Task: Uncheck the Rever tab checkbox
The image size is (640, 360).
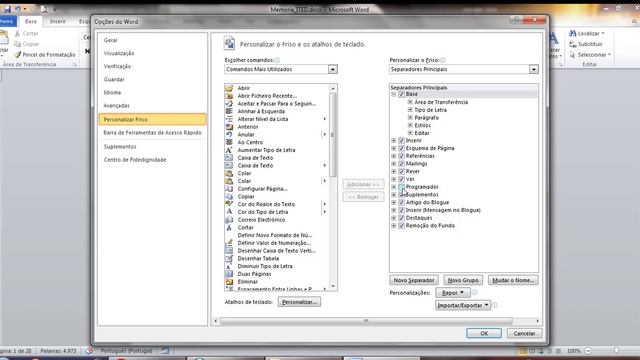Action: click(x=401, y=171)
